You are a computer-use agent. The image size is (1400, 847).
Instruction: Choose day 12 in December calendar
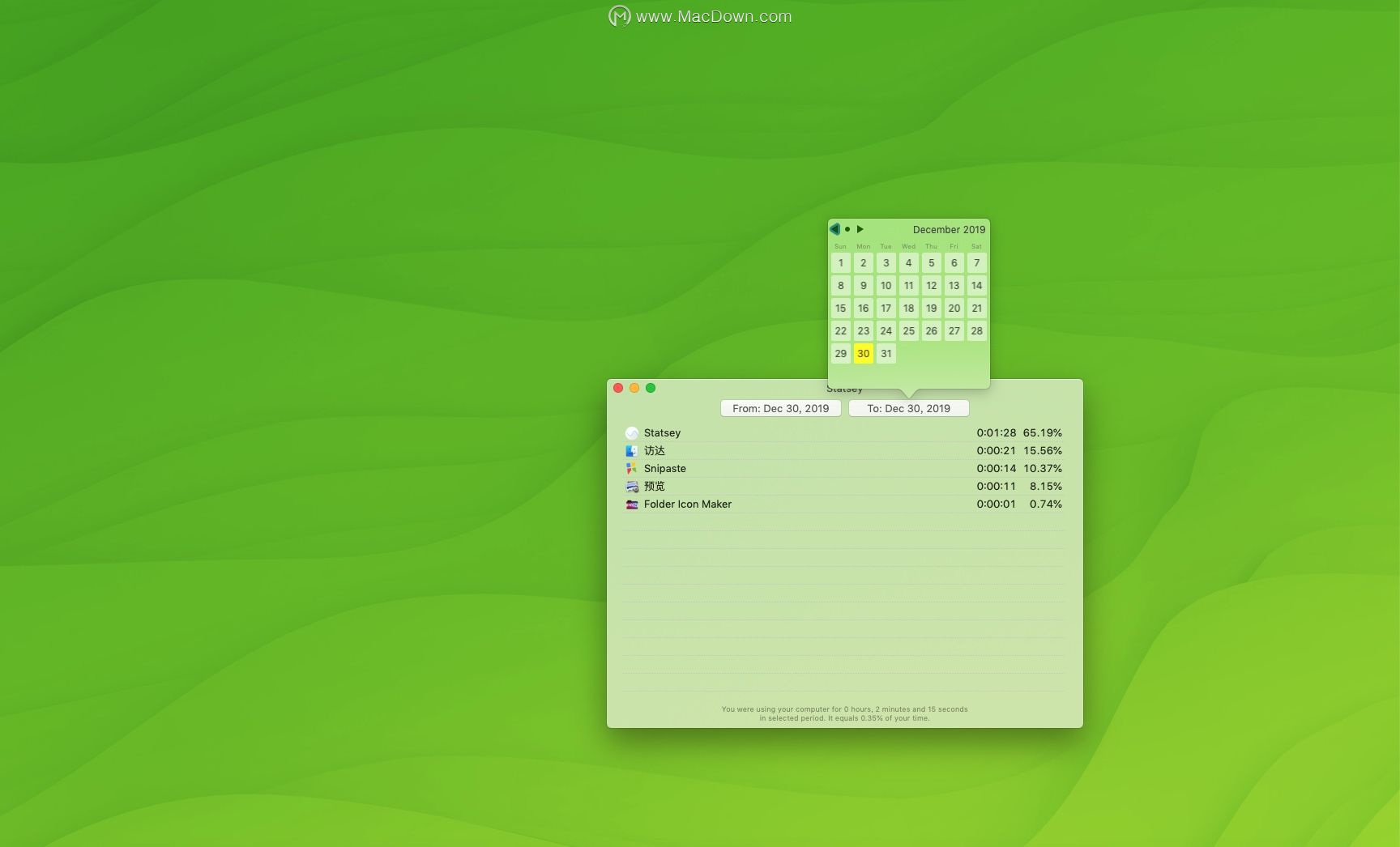point(932,286)
